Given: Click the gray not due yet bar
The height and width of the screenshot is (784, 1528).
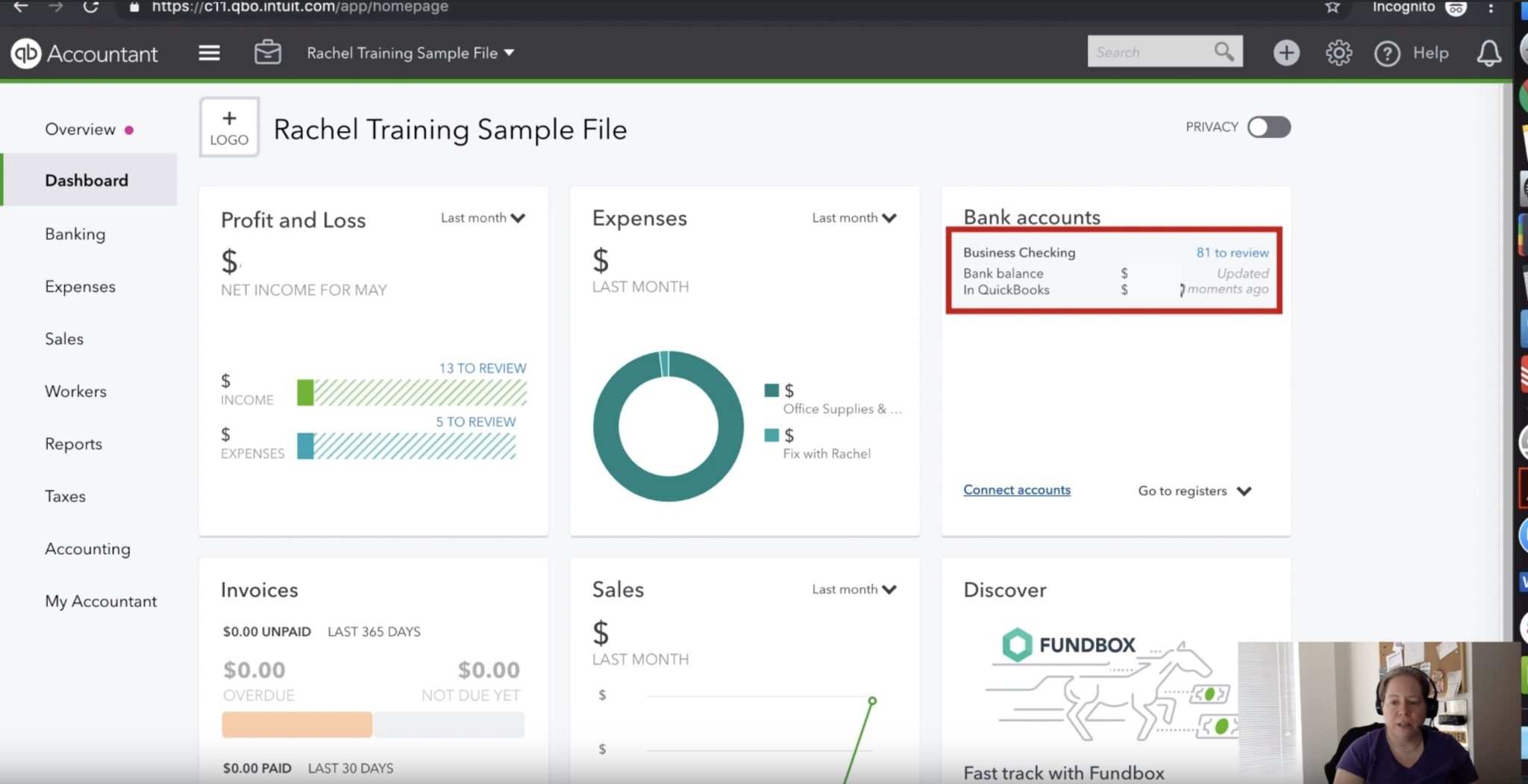Looking at the screenshot, I should [x=449, y=724].
